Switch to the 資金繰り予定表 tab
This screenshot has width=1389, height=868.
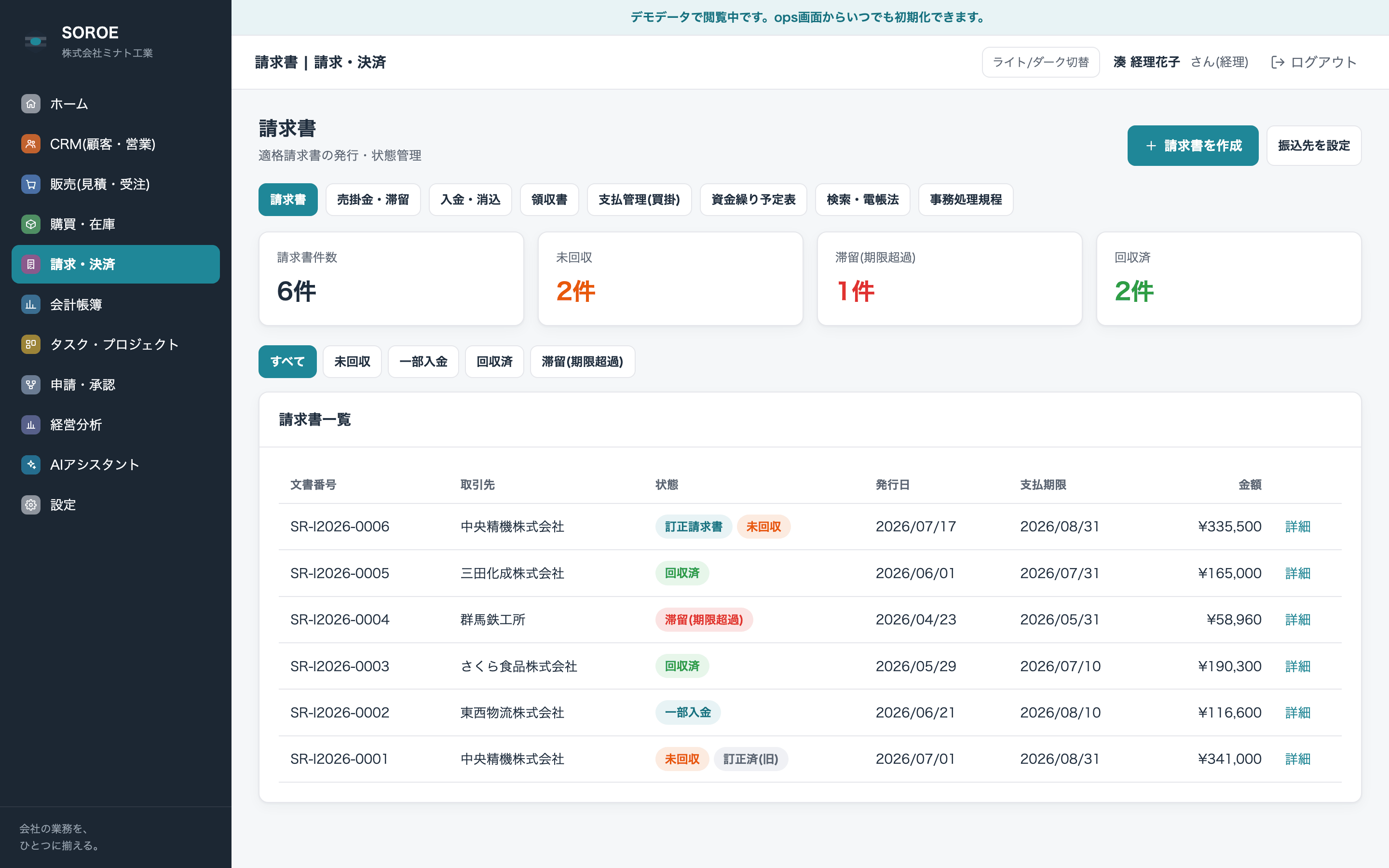[753, 200]
